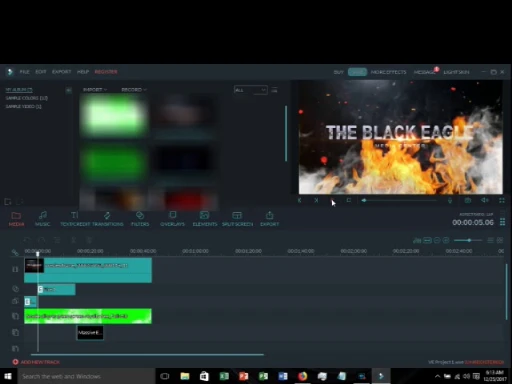The height and width of the screenshot is (384, 512).
Task: Open the Split Screen panel
Action: pos(237,219)
